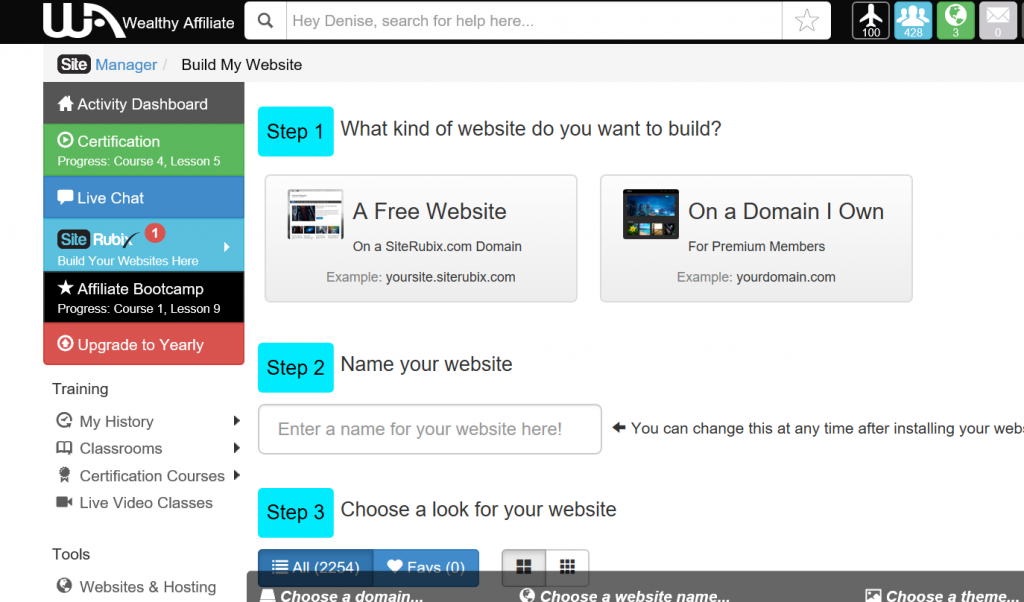Expand the SiteRubix submenu arrow
The height and width of the screenshot is (602, 1024).
tap(227, 247)
